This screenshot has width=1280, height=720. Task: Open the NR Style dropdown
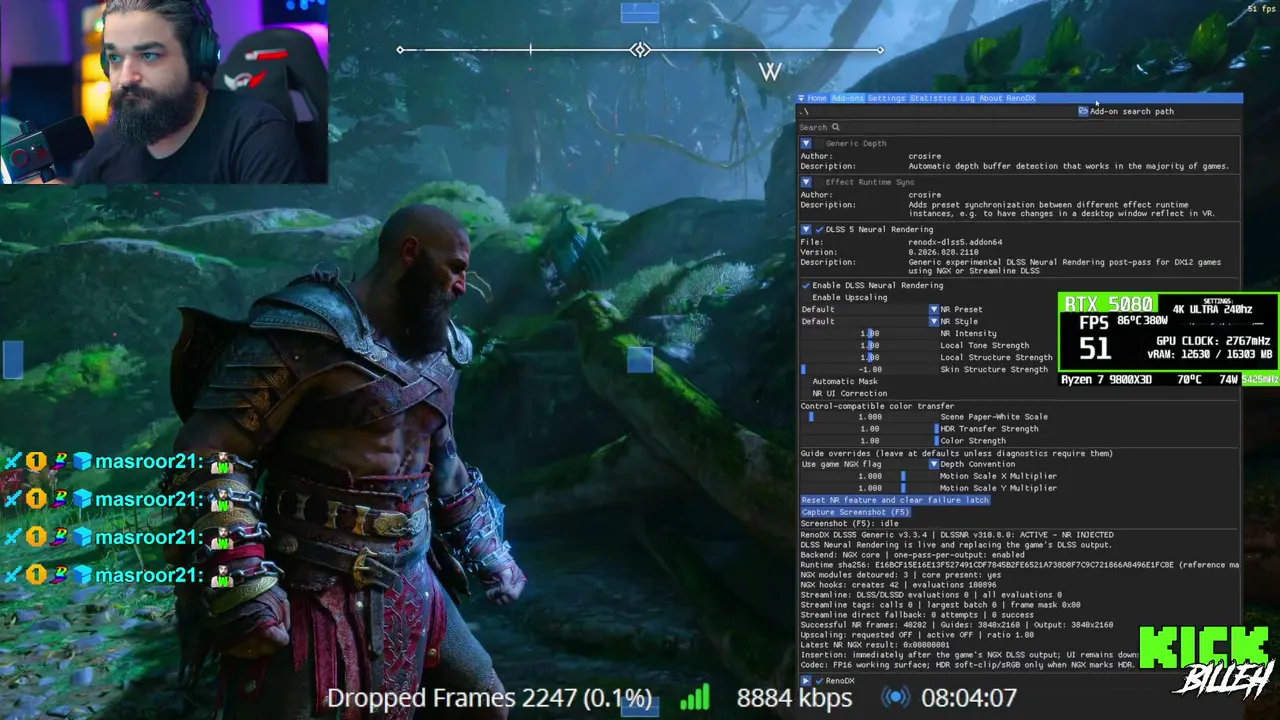[x=869, y=321]
